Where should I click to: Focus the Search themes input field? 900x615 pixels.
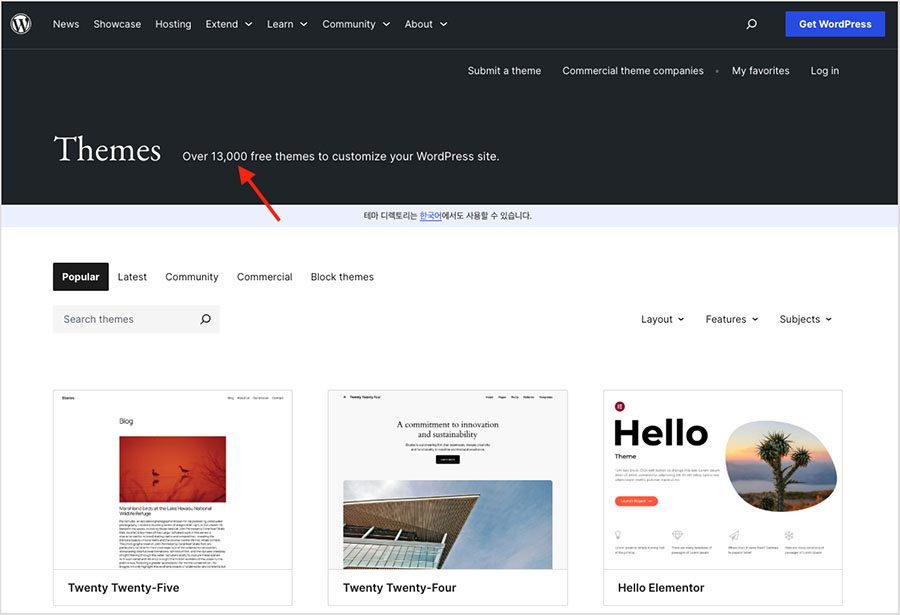coord(136,319)
